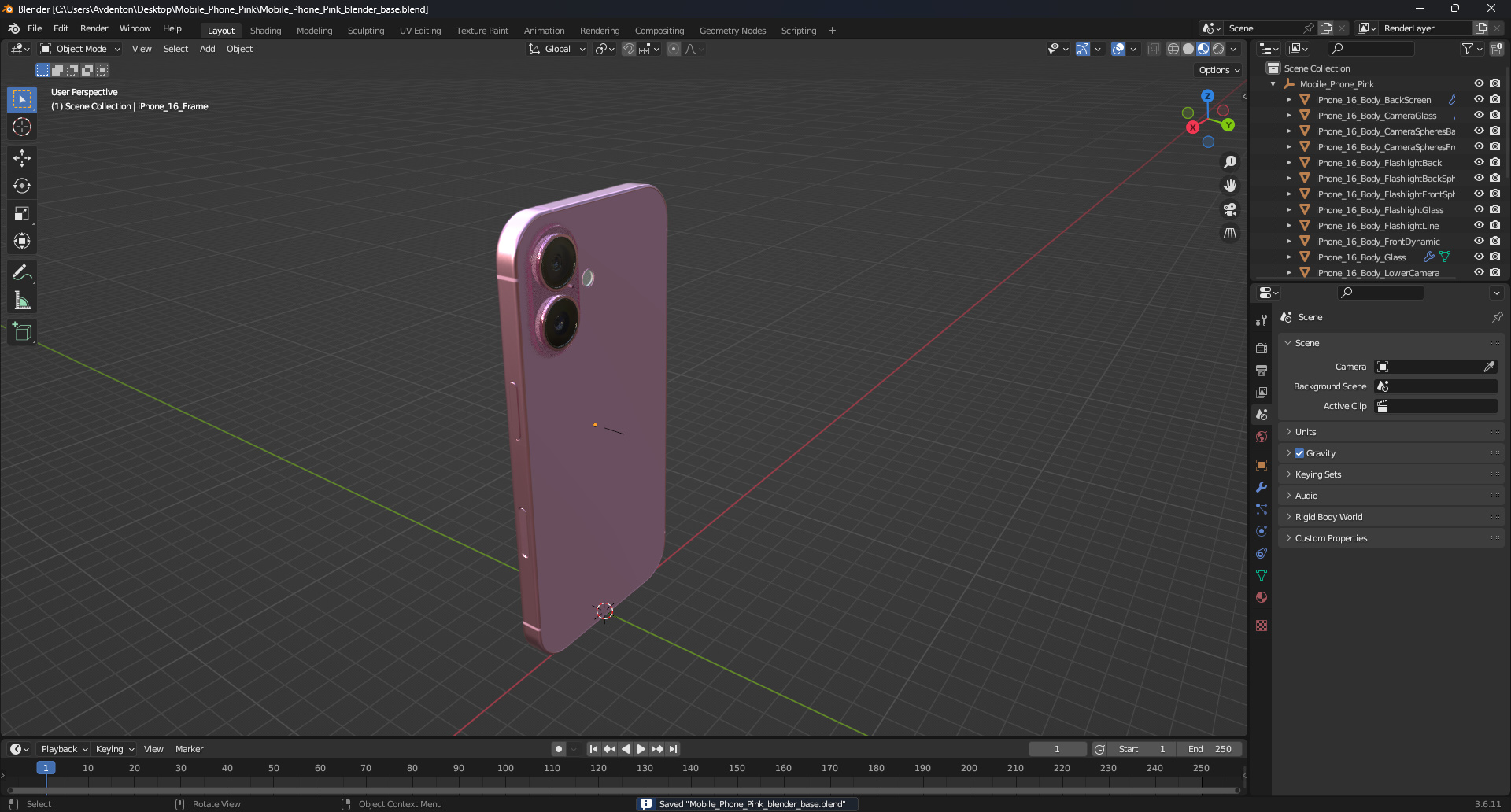The width and height of the screenshot is (1511, 812).
Task: Open the viewport Add menu
Action: [x=207, y=49]
